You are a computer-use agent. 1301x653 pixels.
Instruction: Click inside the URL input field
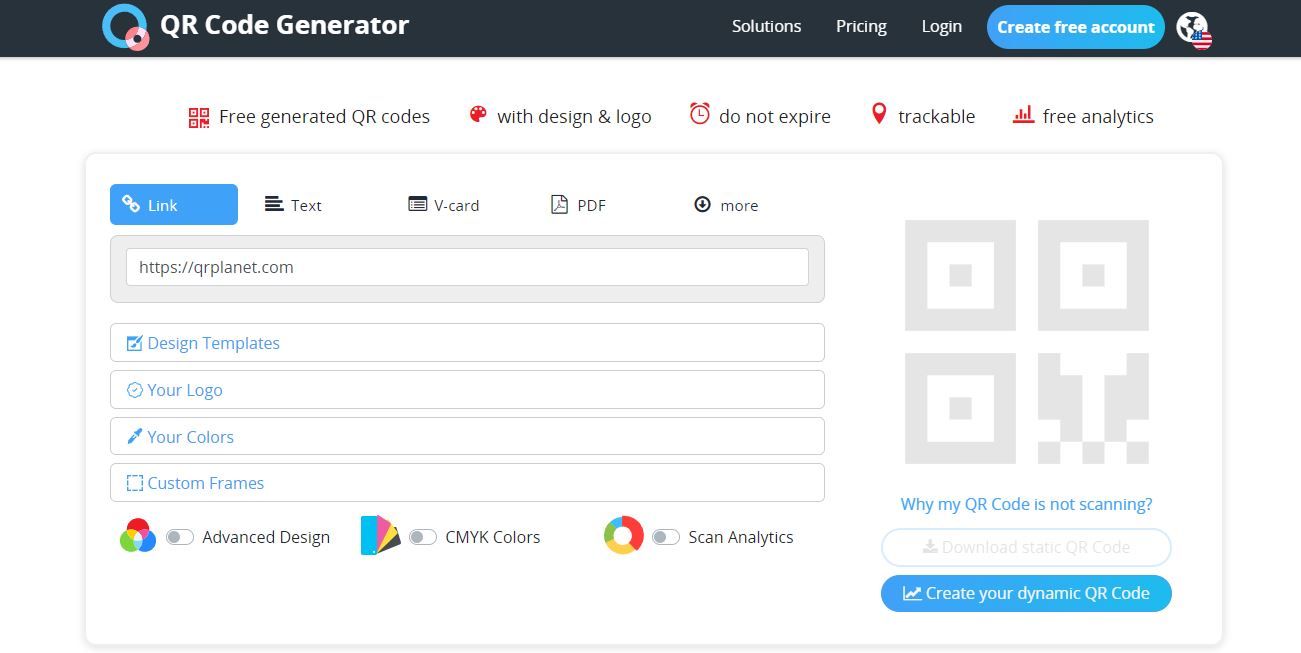tap(466, 267)
